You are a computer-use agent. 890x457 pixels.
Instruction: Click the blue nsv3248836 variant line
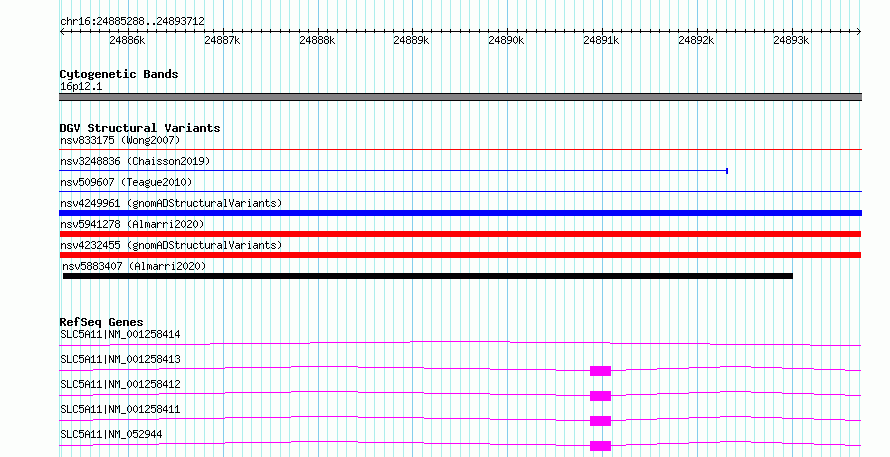pyautogui.click(x=393, y=171)
